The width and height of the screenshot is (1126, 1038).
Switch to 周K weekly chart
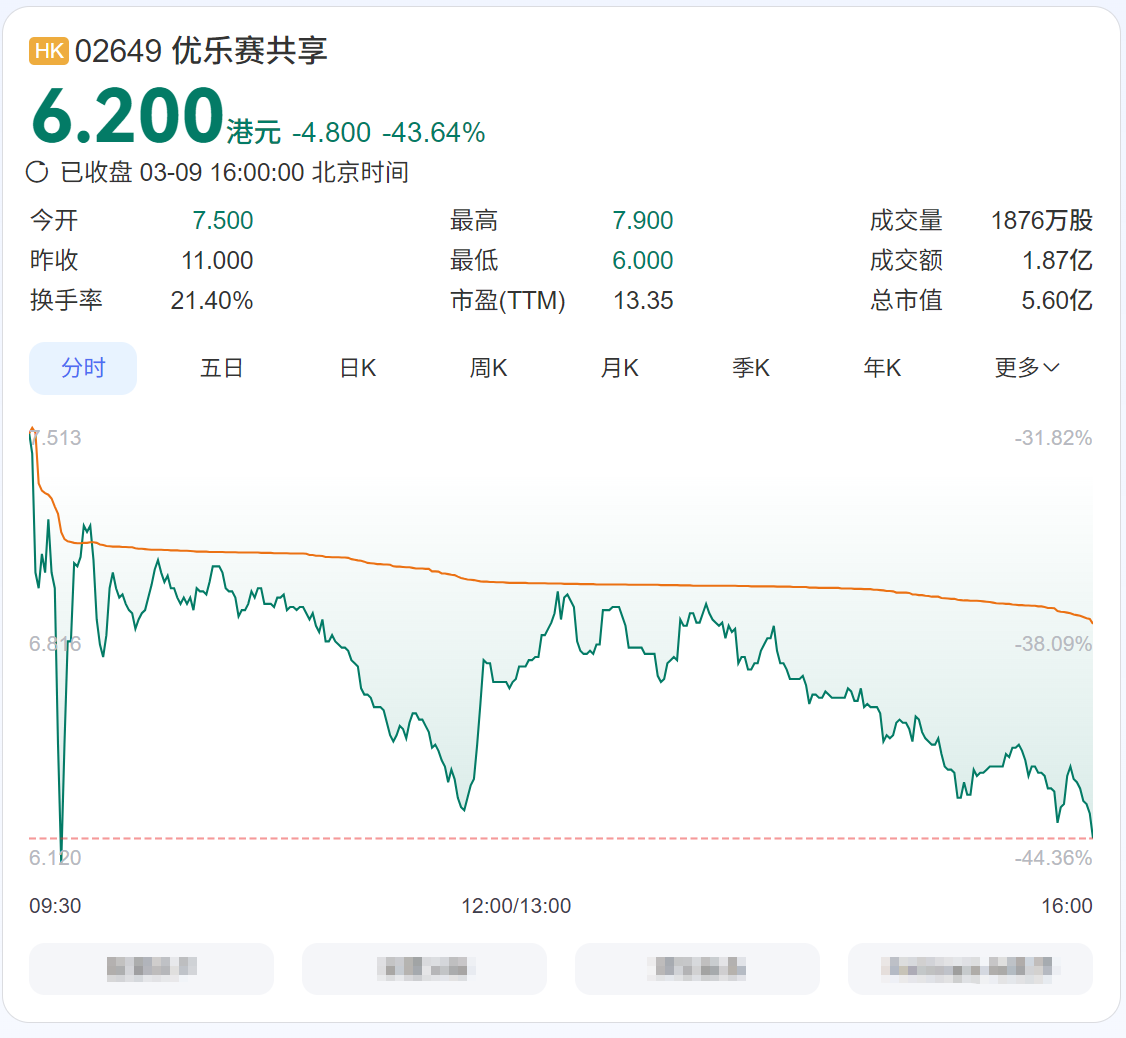[x=489, y=368]
